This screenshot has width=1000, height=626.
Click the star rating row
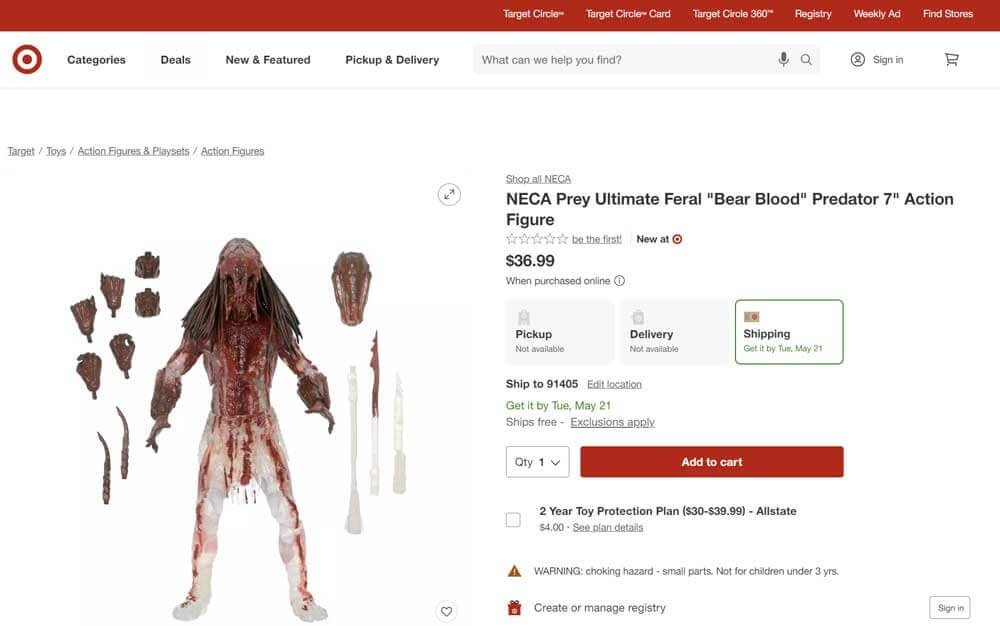pyautogui.click(x=537, y=239)
